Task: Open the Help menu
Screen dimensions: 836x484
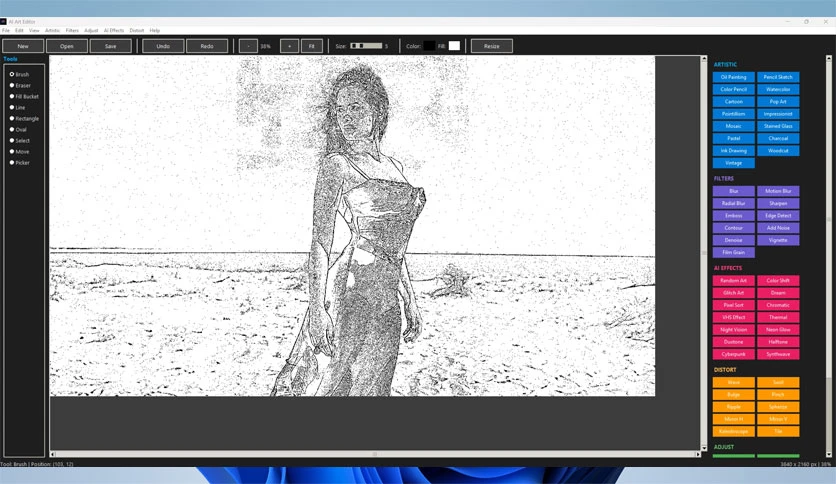Action: pyautogui.click(x=155, y=30)
